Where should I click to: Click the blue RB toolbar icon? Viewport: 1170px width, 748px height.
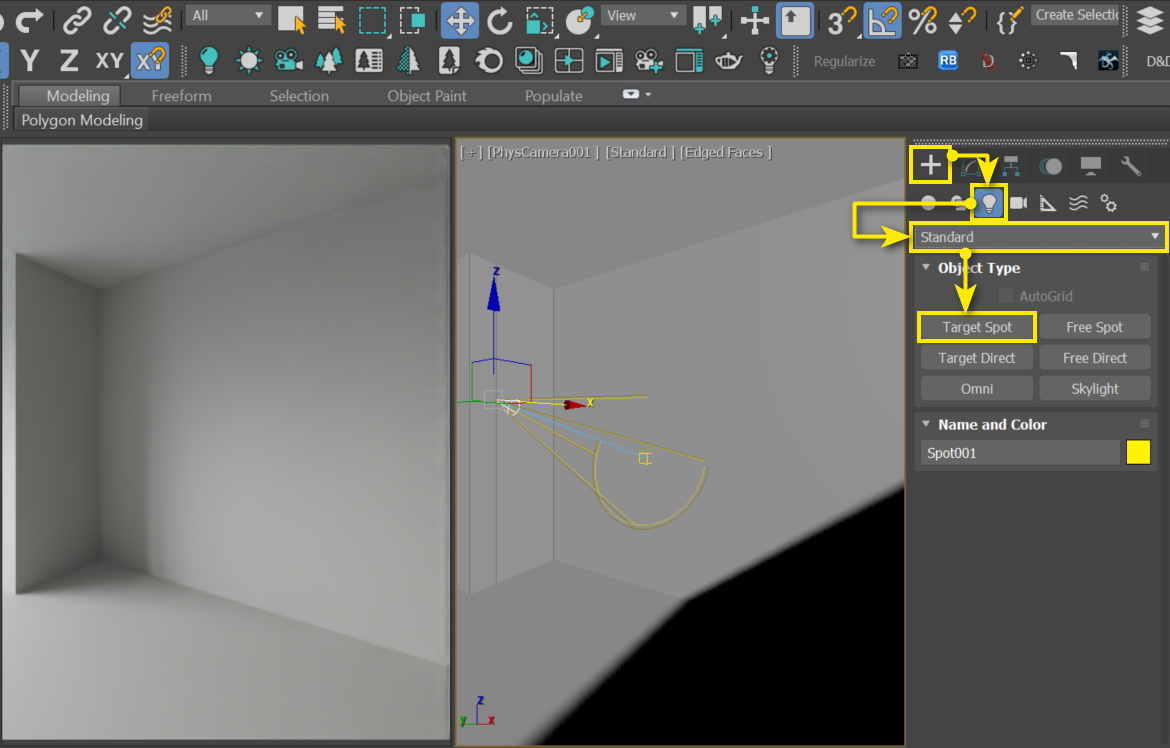pos(948,60)
